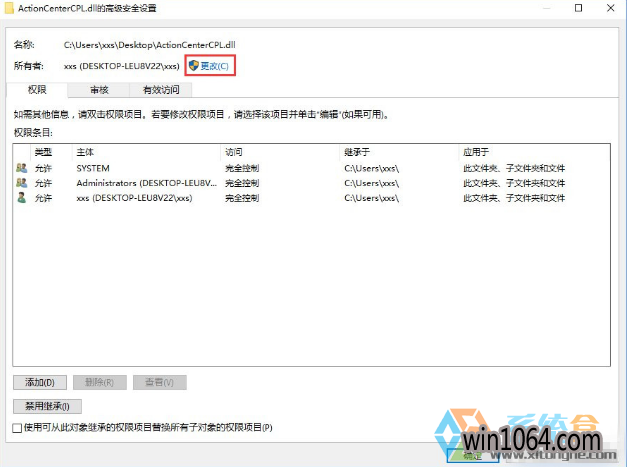The height and width of the screenshot is (467, 627).
Task: Click the 查看(V) button
Action: (x=160, y=382)
